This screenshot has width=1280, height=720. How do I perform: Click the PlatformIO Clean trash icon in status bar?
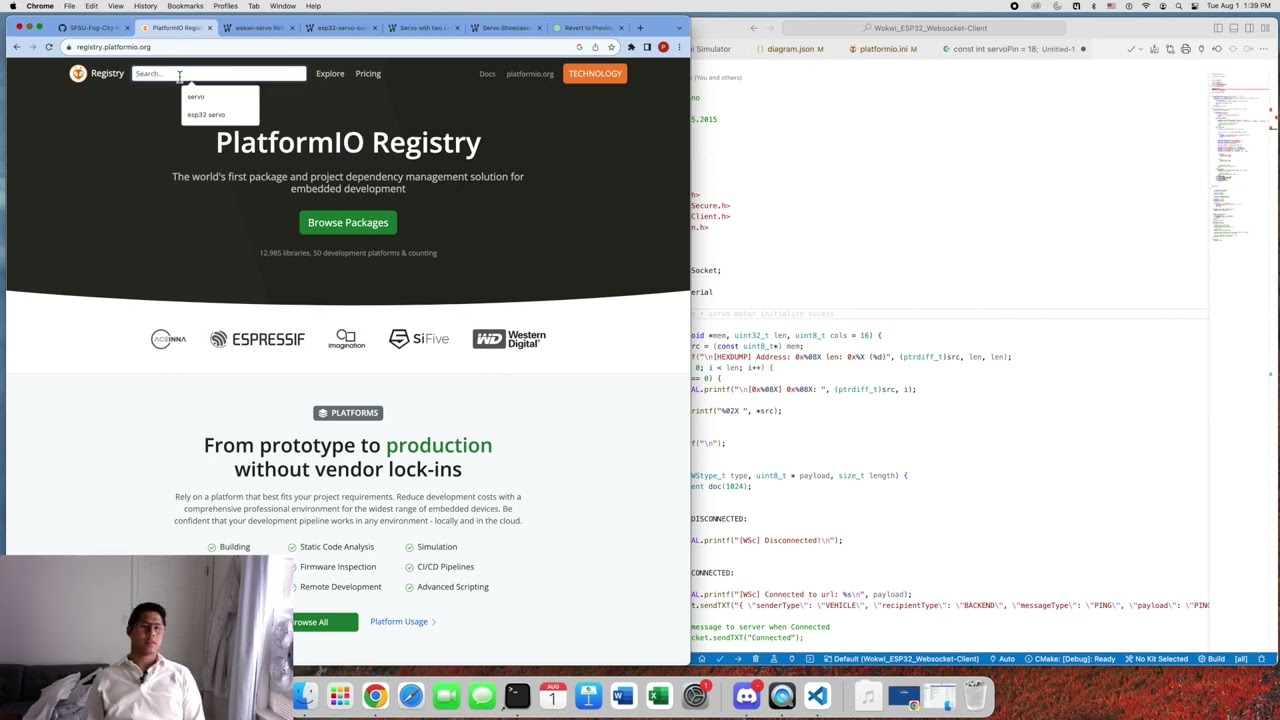tap(756, 659)
